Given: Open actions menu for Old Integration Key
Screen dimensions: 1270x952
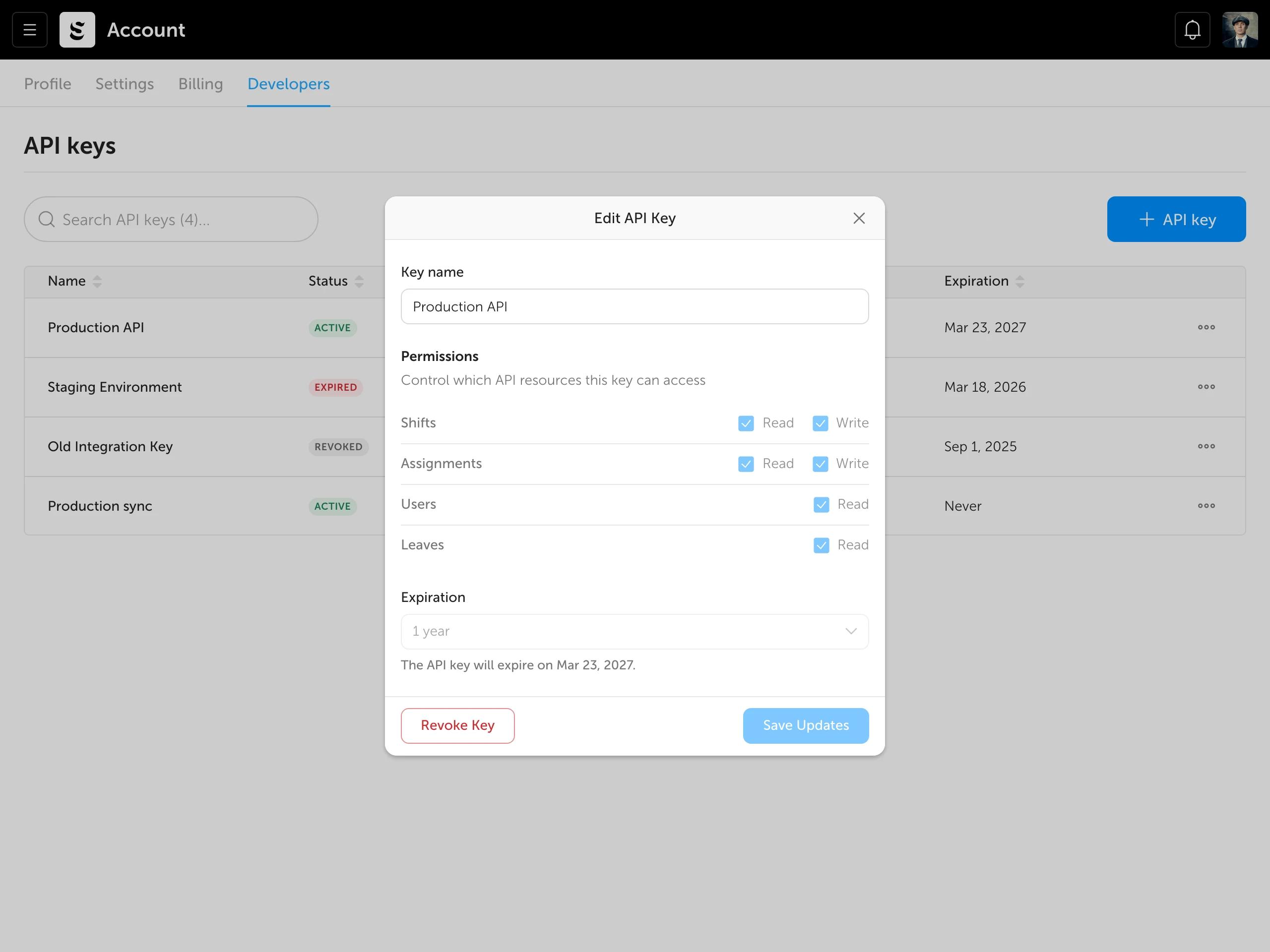Looking at the screenshot, I should [1206, 446].
